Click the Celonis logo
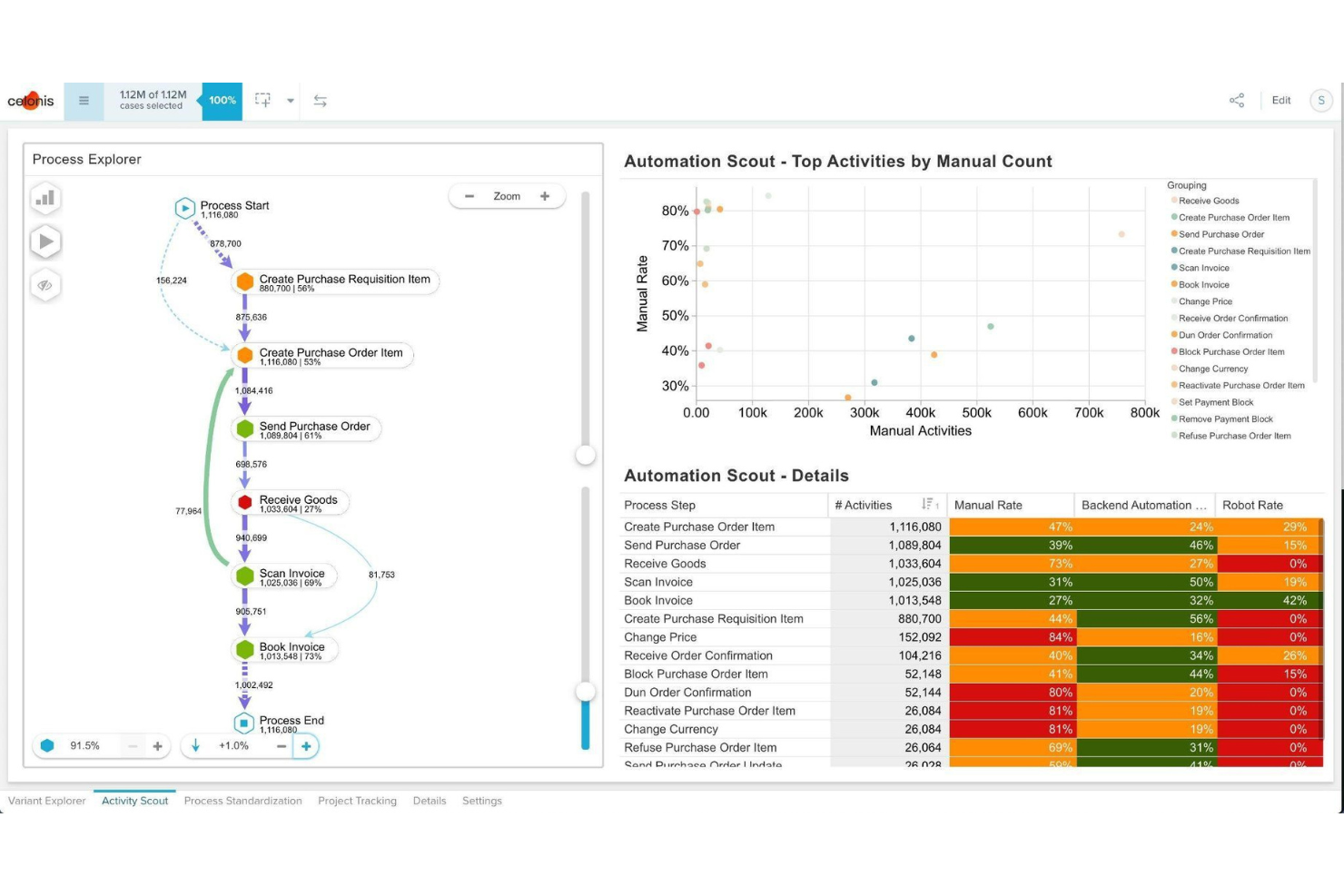 tap(31, 101)
